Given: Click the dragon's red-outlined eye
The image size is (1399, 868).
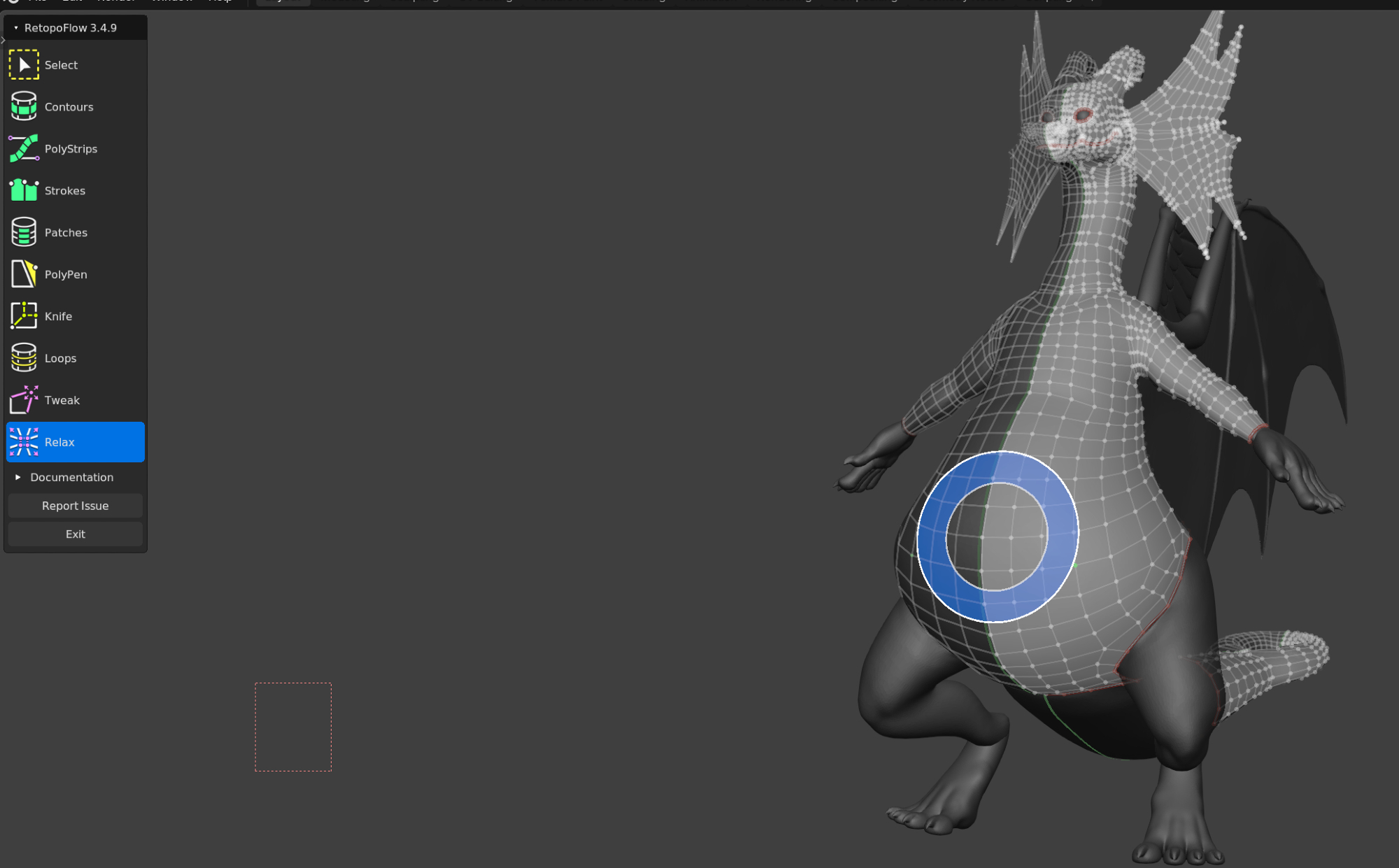Looking at the screenshot, I should pos(1084,115).
